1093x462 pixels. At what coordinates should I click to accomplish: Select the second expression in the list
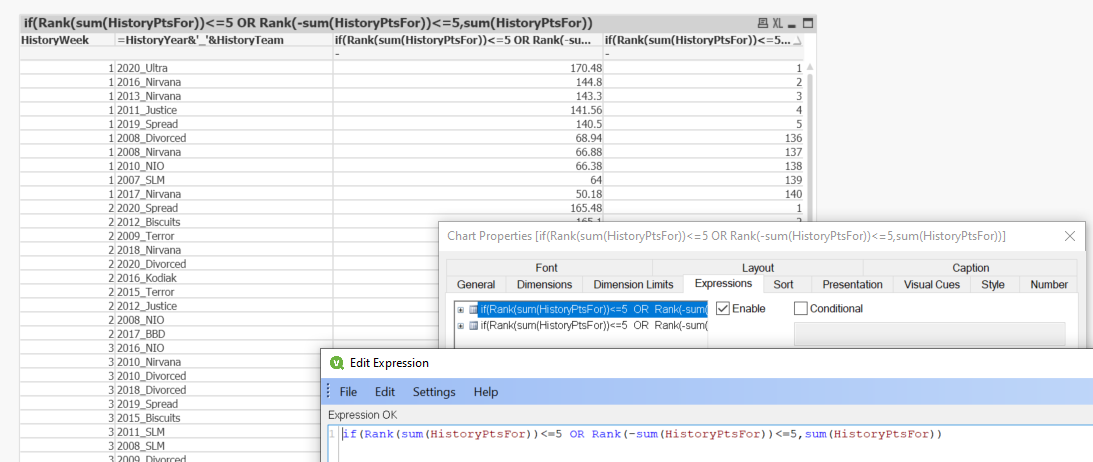(x=592, y=325)
